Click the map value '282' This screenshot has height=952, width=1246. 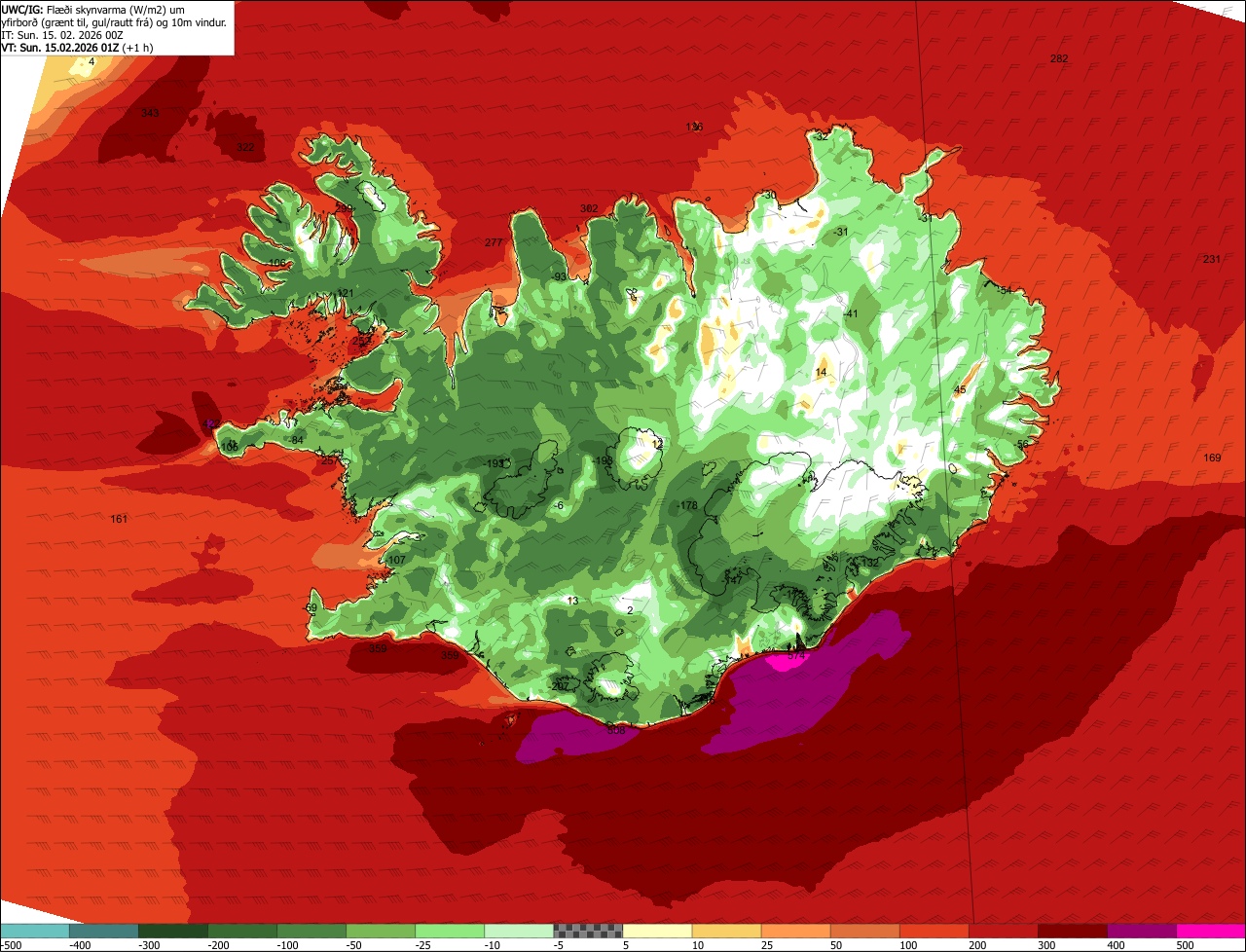coord(1059,59)
